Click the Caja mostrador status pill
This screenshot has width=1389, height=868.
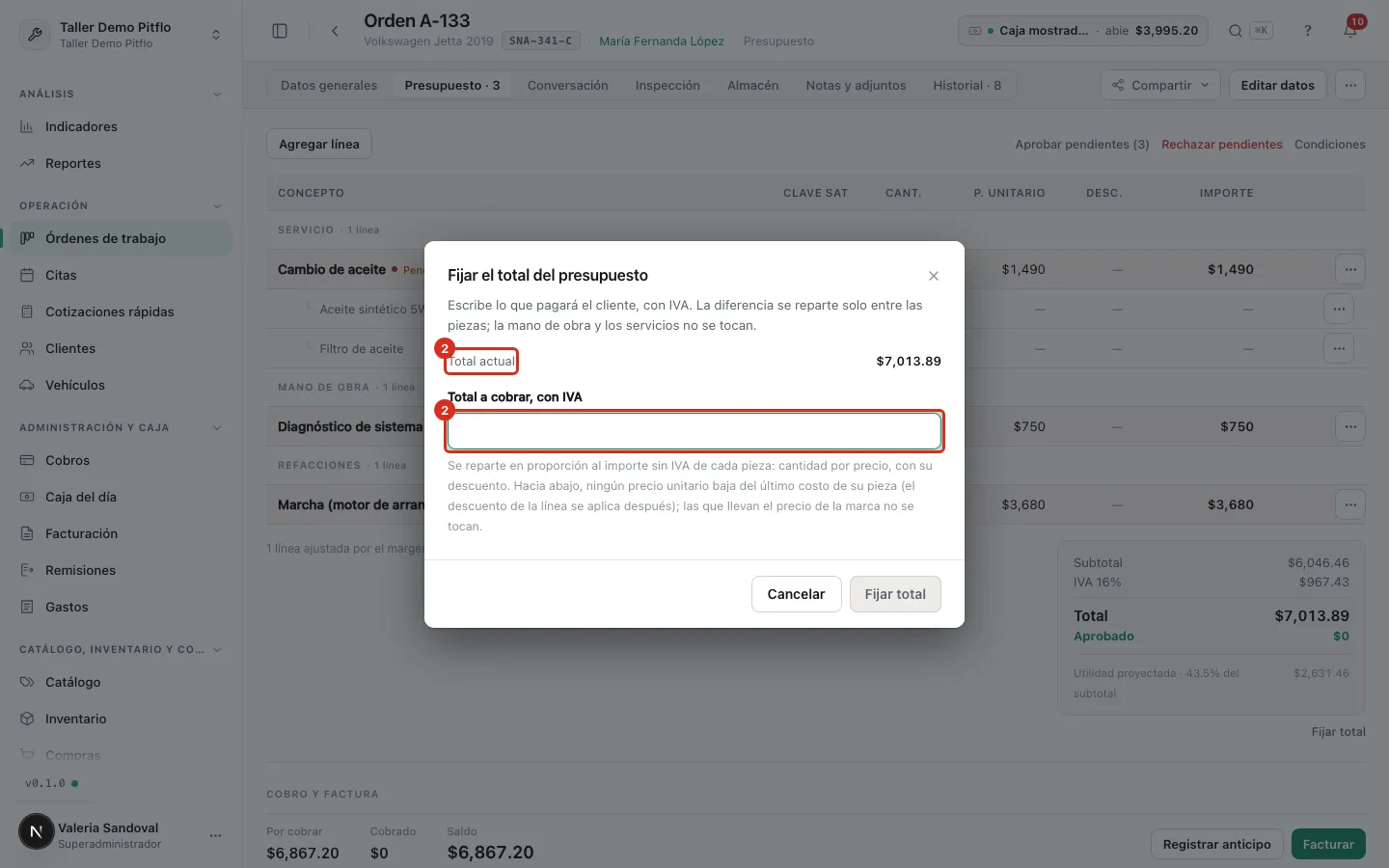(1083, 31)
